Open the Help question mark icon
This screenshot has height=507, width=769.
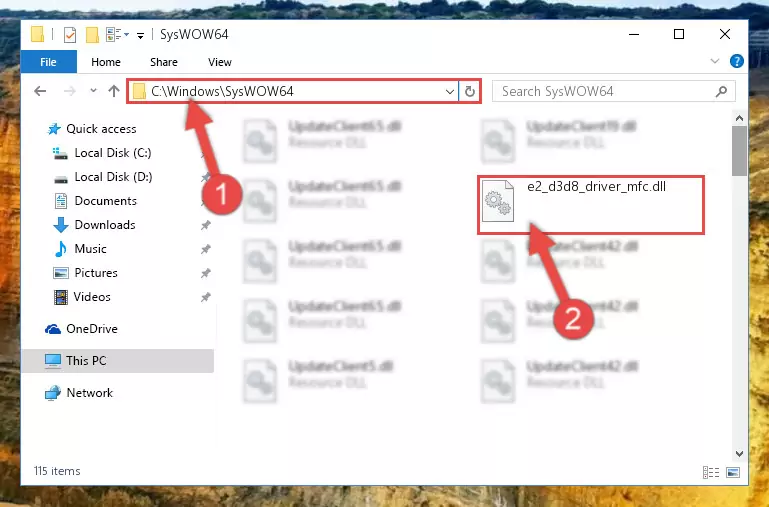(x=737, y=61)
